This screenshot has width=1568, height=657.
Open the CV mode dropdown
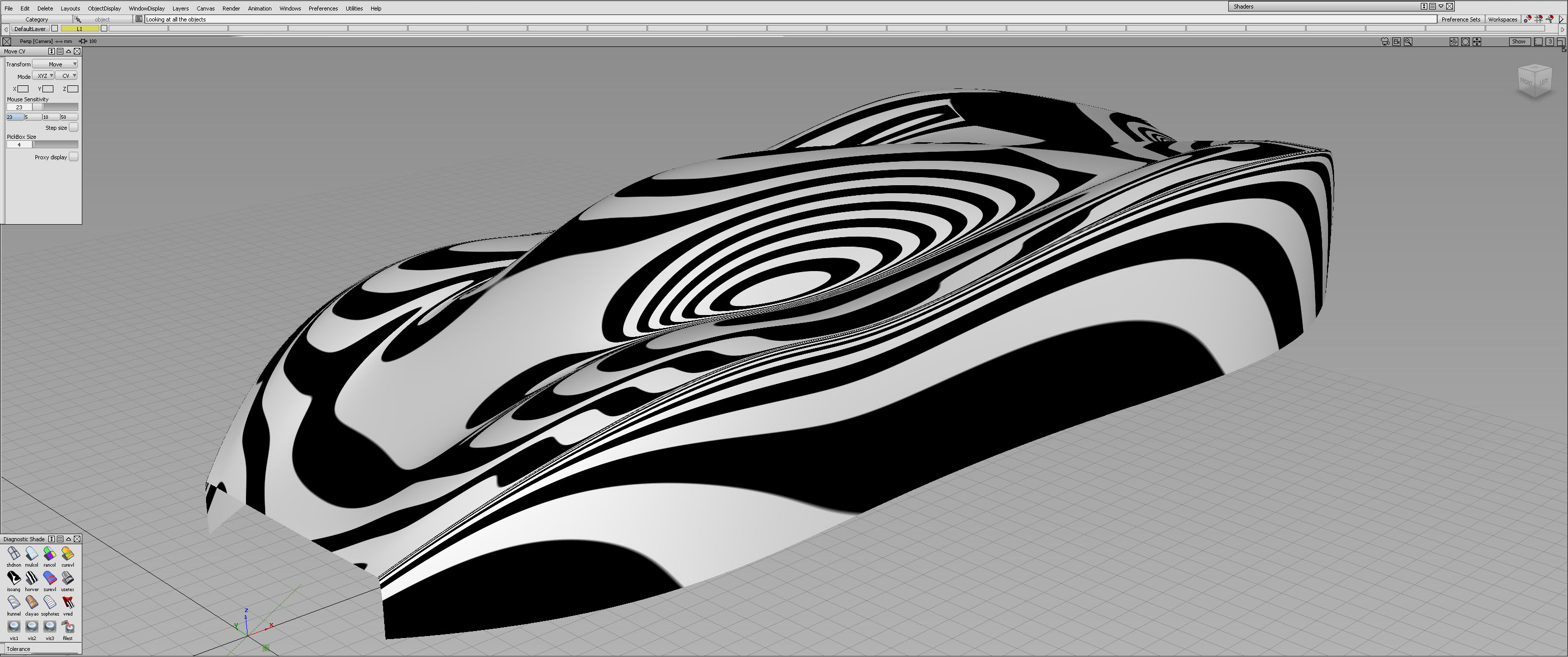[x=66, y=75]
